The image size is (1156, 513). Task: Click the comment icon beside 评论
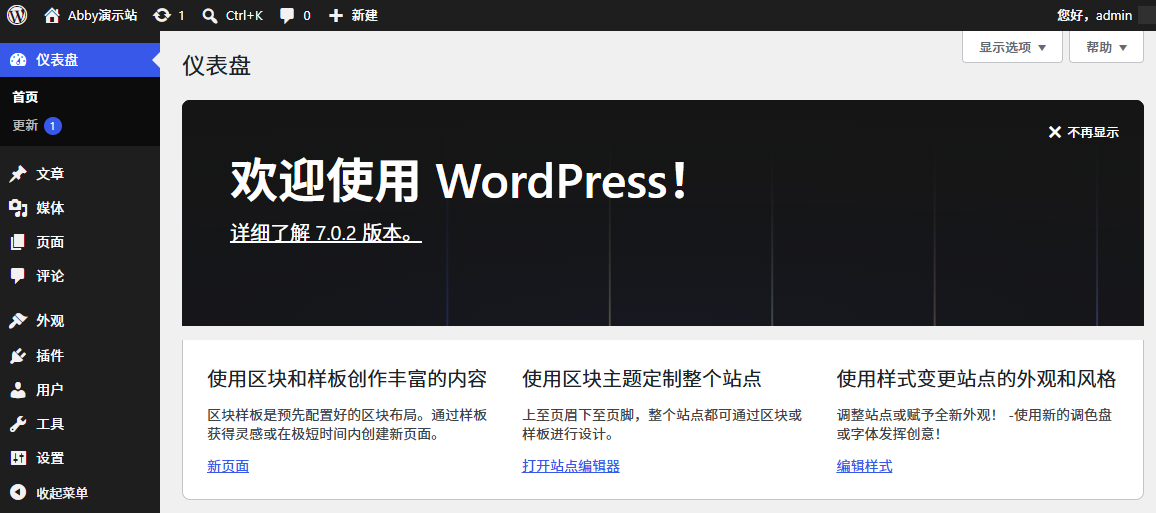[x=18, y=276]
